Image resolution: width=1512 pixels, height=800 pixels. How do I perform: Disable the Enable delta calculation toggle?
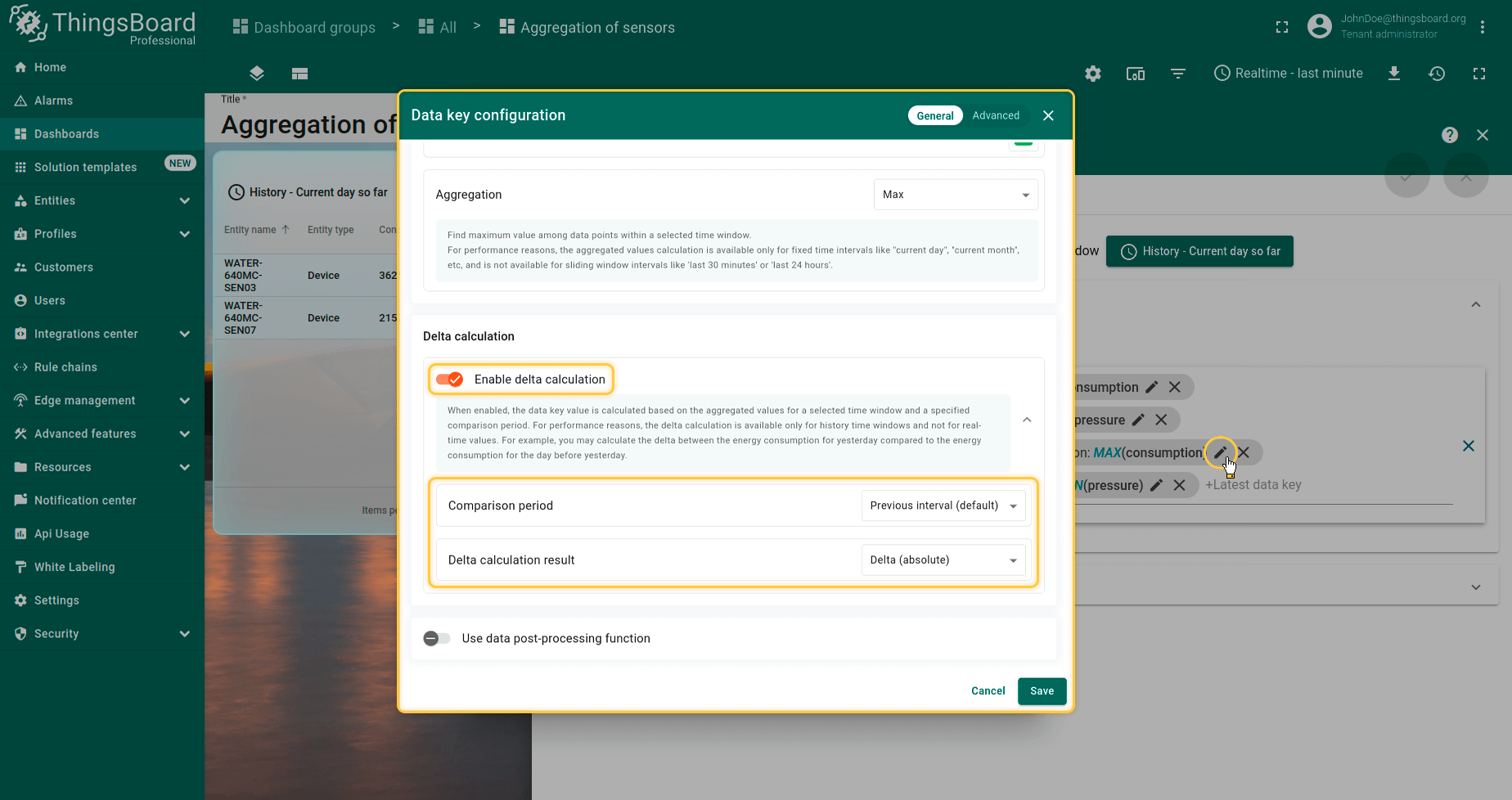[x=449, y=380]
